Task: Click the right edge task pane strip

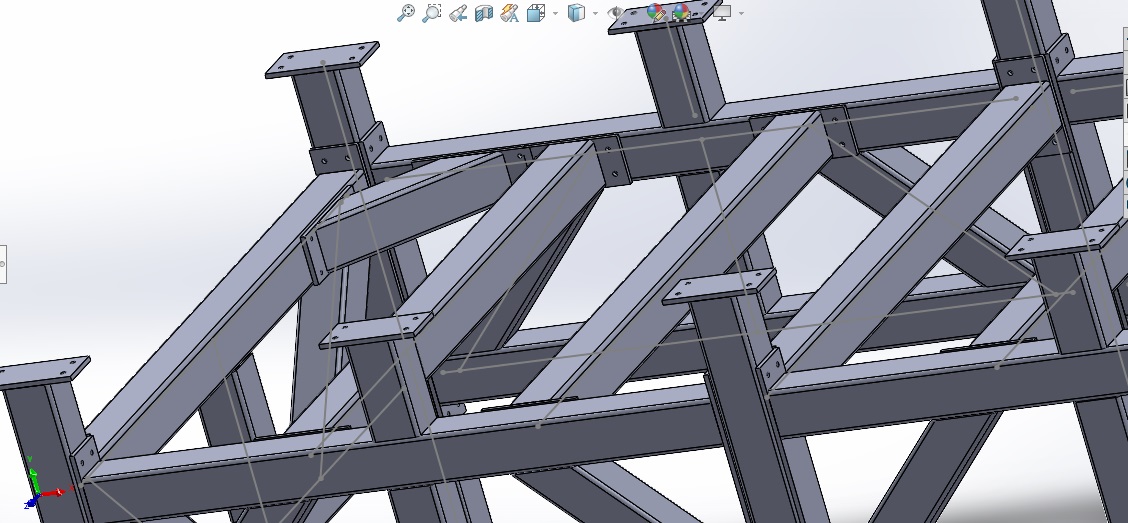Action: click(x=1124, y=60)
